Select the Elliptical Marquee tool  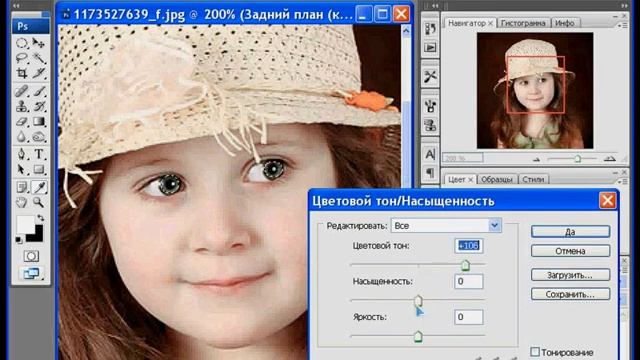pyautogui.click(x=22, y=43)
